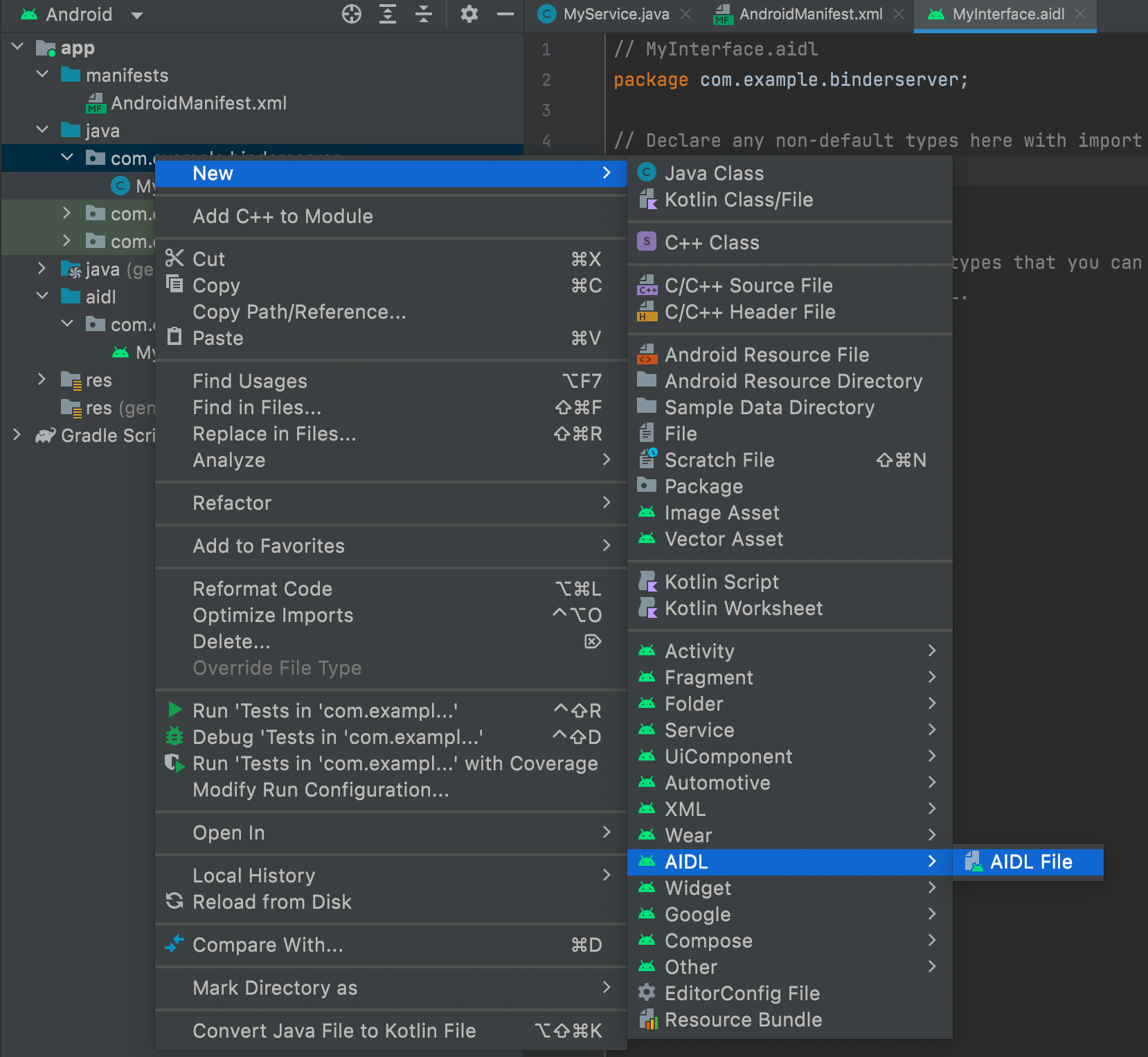Click Paste in the context menu
The image size is (1148, 1057).
pyautogui.click(x=391, y=338)
